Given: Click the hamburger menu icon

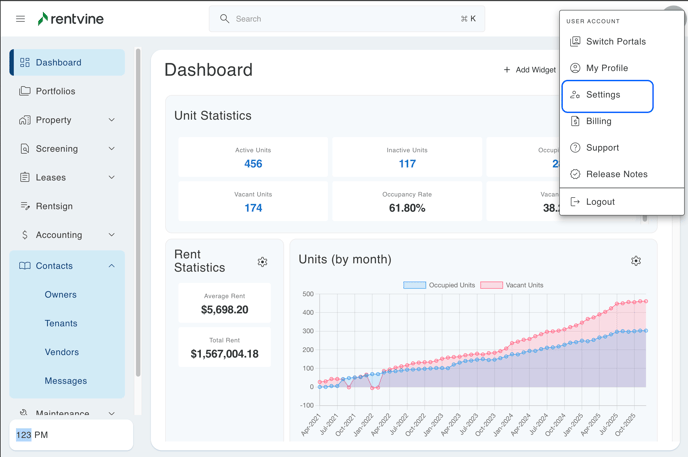Looking at the screenshot, I should [x=20, y=19].
